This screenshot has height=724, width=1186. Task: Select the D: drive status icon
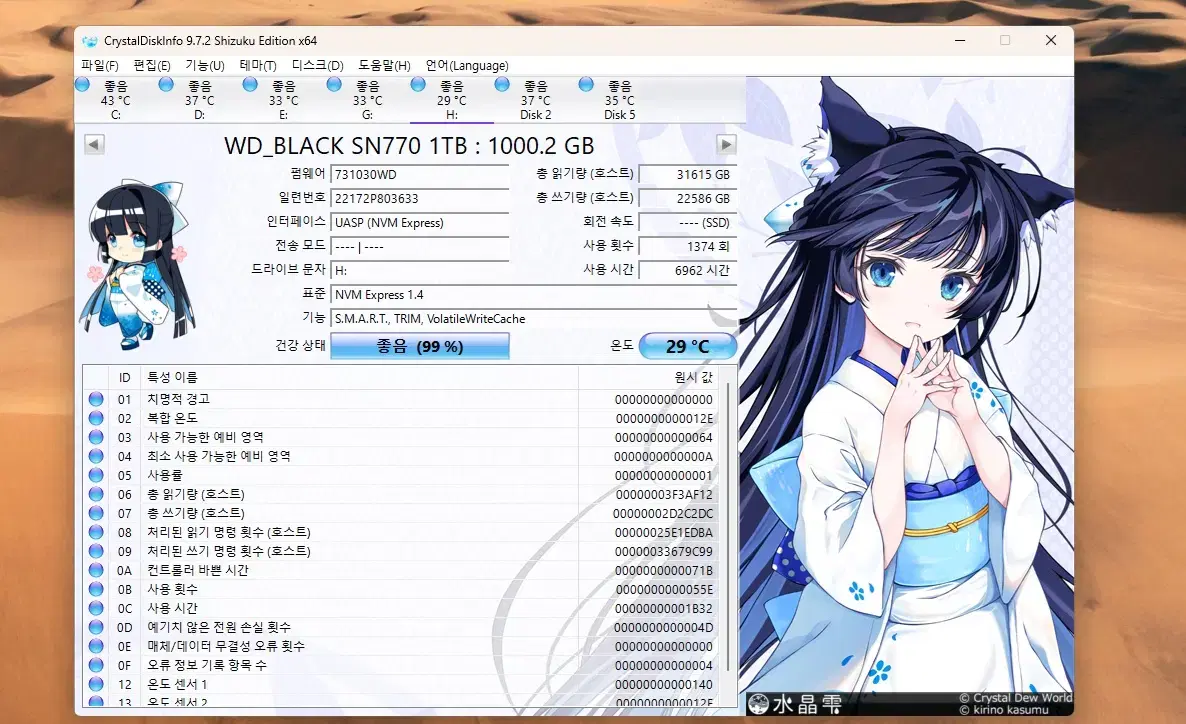click(x=166, y=85)
